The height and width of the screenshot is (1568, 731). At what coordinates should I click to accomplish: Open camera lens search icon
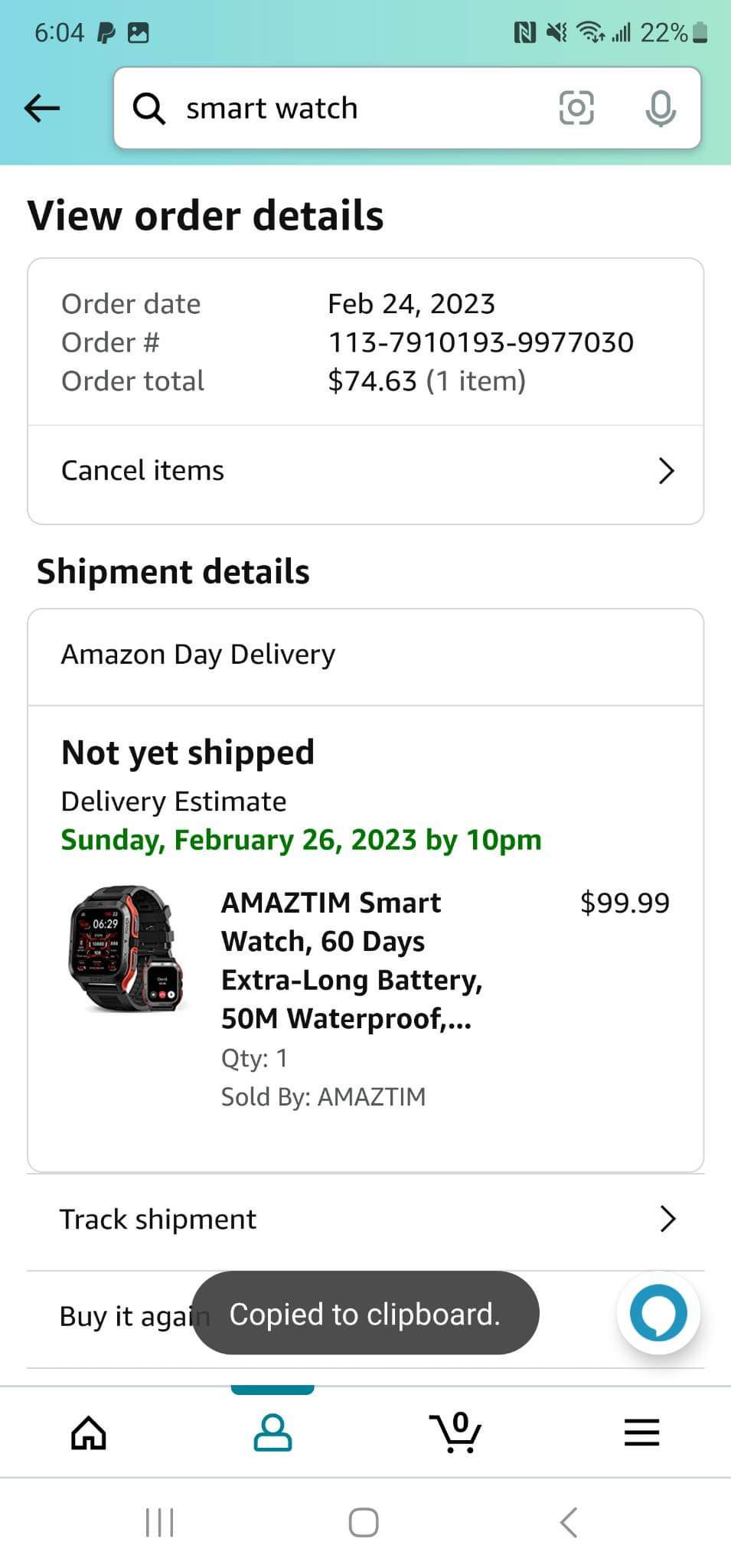(576, 108)
